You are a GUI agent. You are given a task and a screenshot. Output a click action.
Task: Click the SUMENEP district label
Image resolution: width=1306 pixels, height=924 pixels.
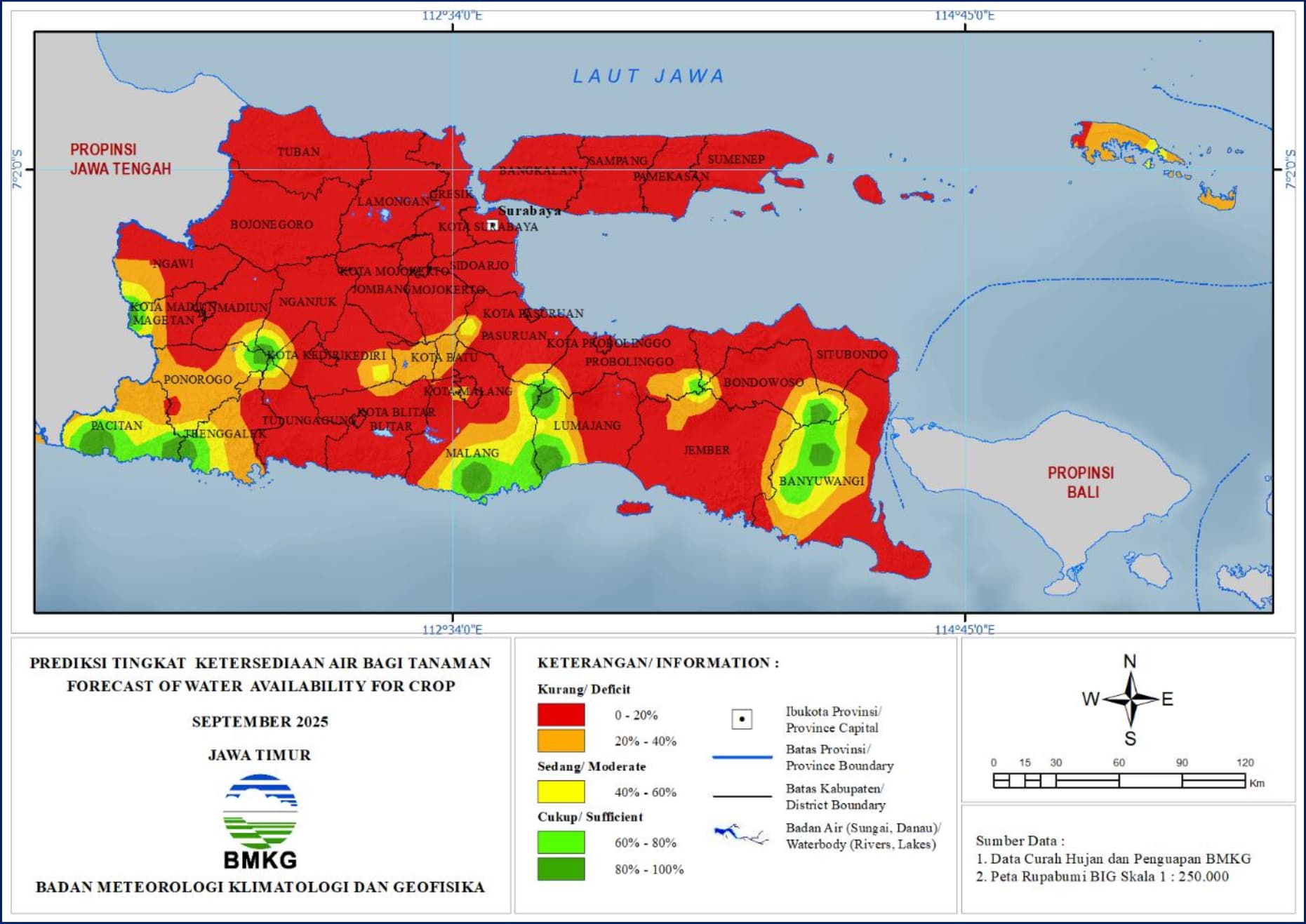[x=735, y=159]
